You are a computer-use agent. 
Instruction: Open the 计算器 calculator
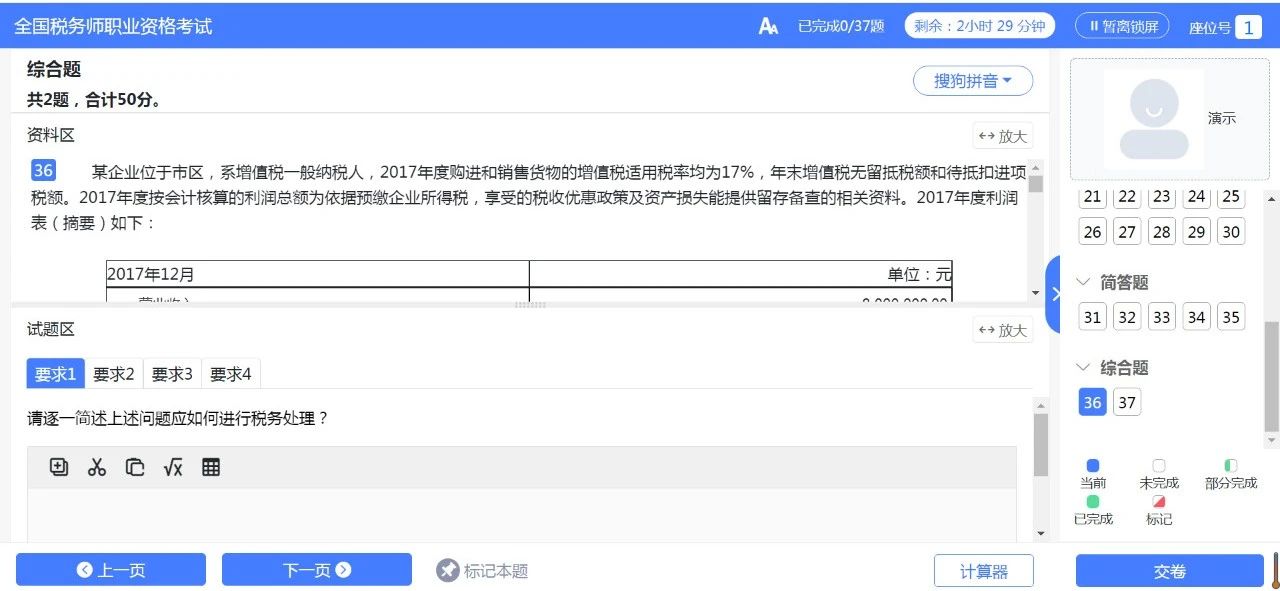coord(984,570)
